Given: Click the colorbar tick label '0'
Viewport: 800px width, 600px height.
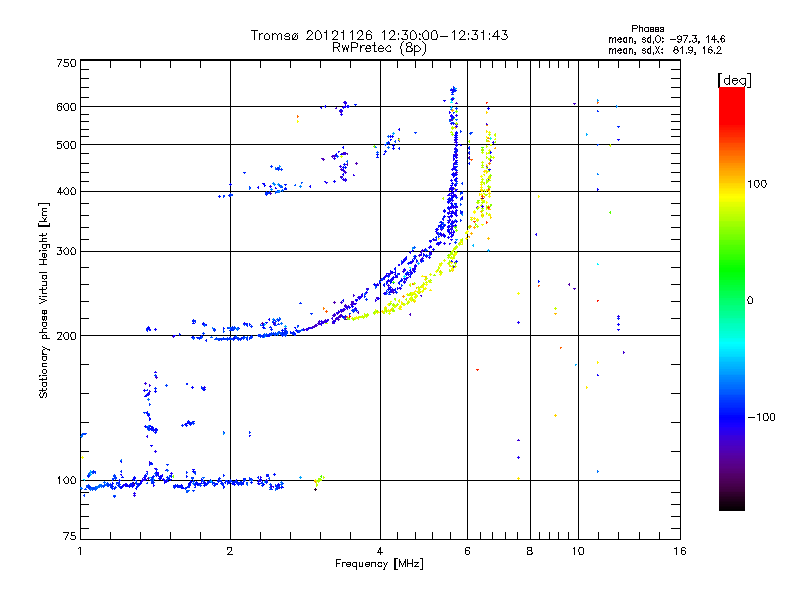Looking at the screenshot, I should (x=749, y=301).
